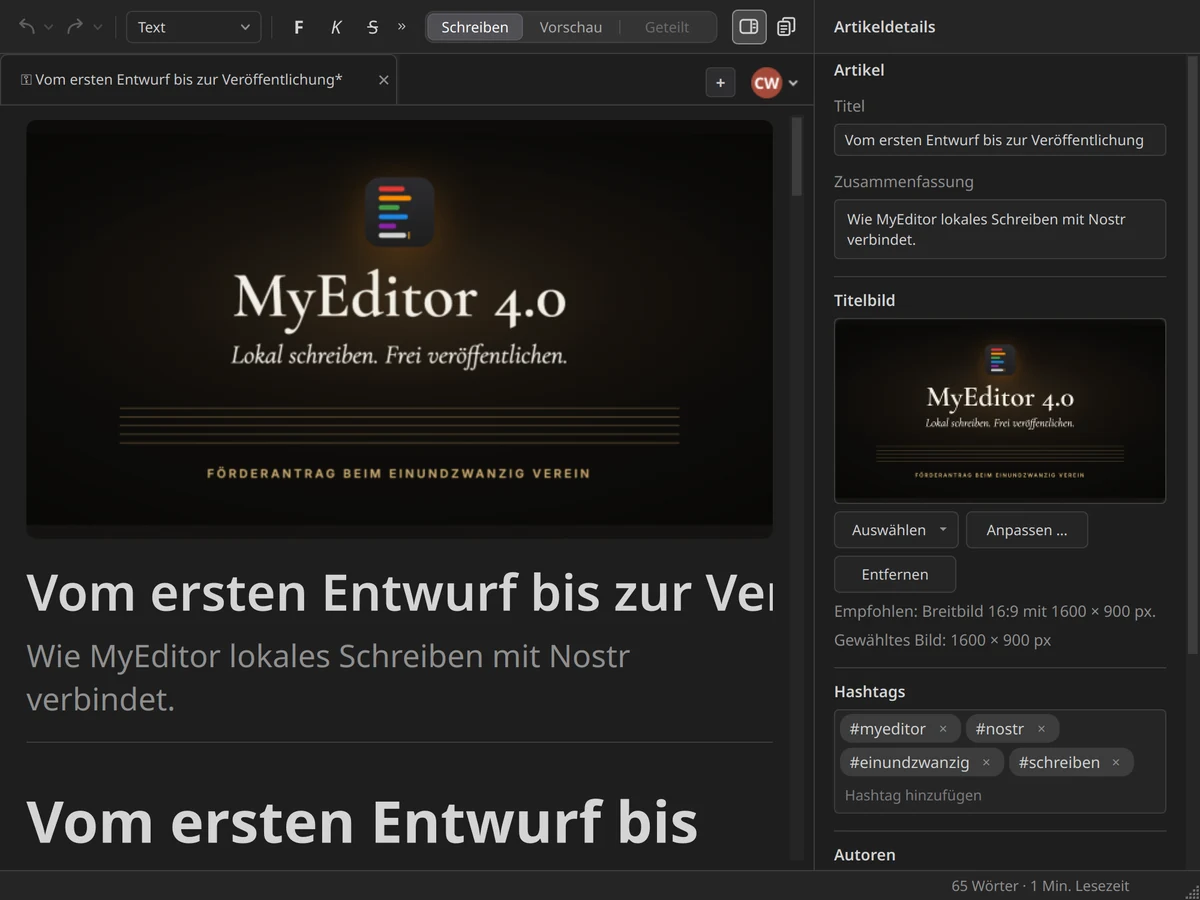Remove the #einundzwanzig hashtag
Viewport: 1200px width, 900px height.
(986, 763)
